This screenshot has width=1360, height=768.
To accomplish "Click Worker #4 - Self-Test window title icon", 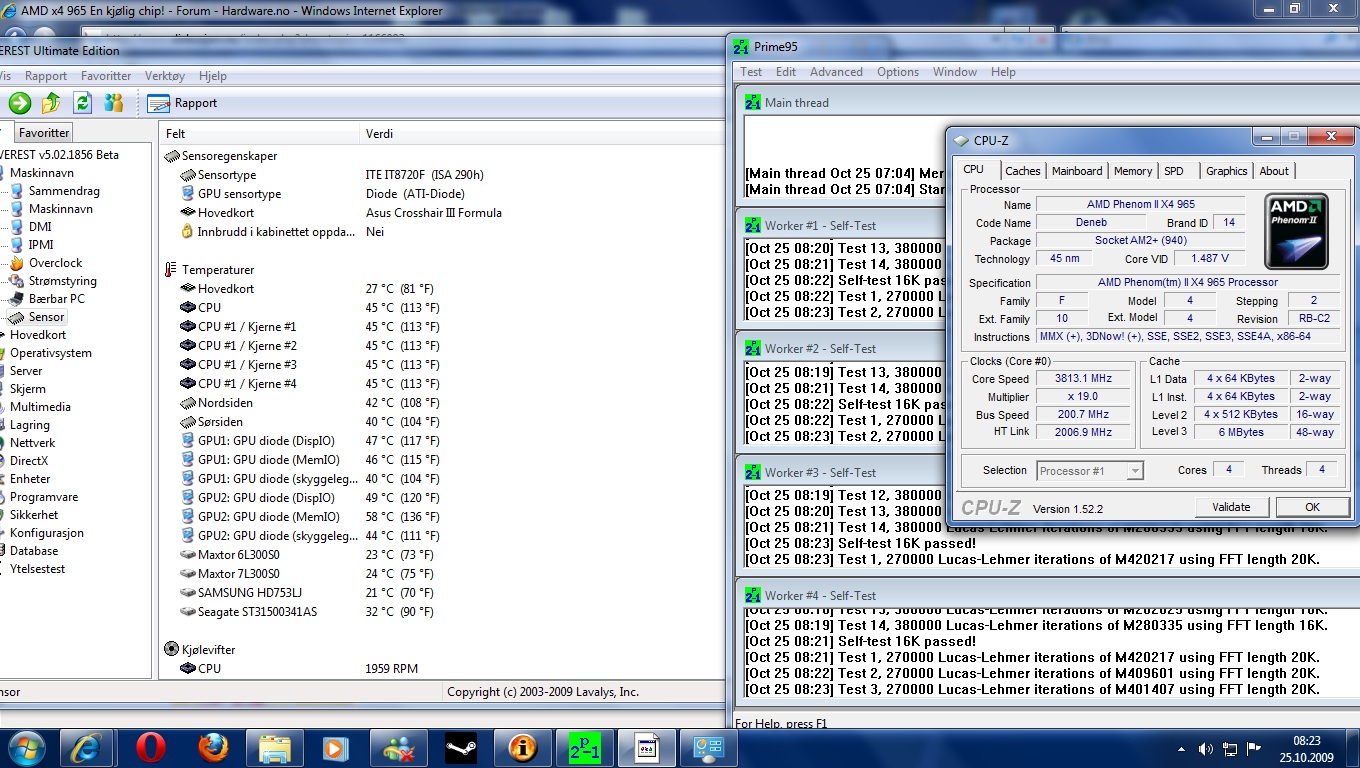I will pyautogui.click(x=753, y=596).
